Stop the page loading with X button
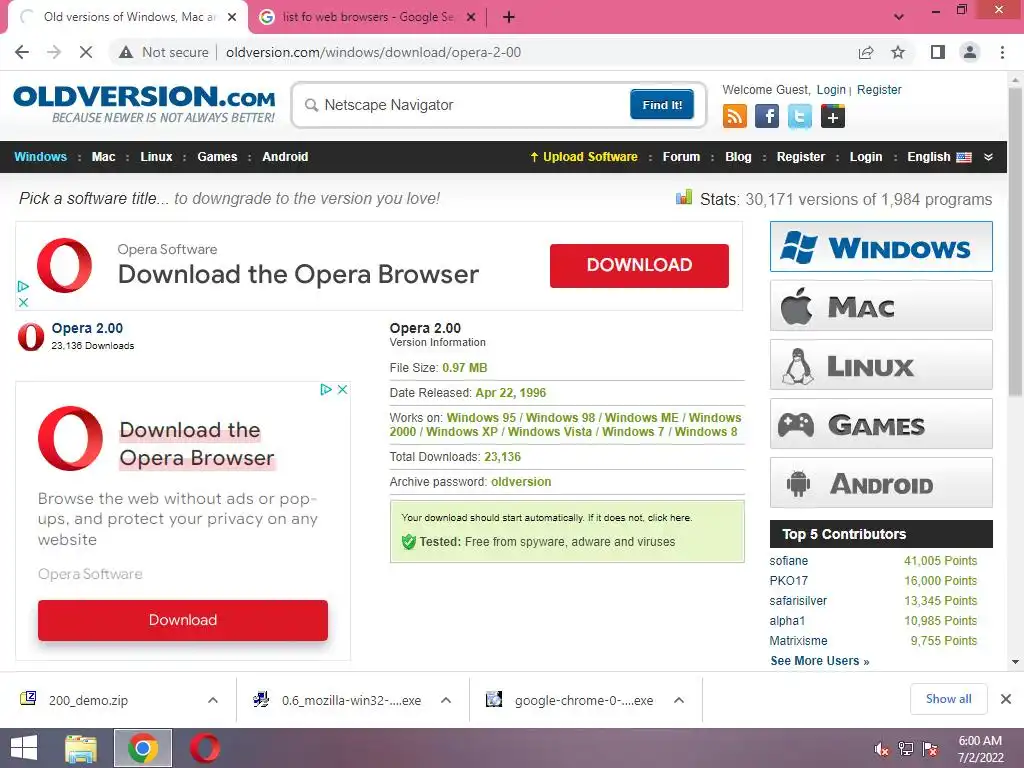The image size is (1024, 768). coord(86,52)
